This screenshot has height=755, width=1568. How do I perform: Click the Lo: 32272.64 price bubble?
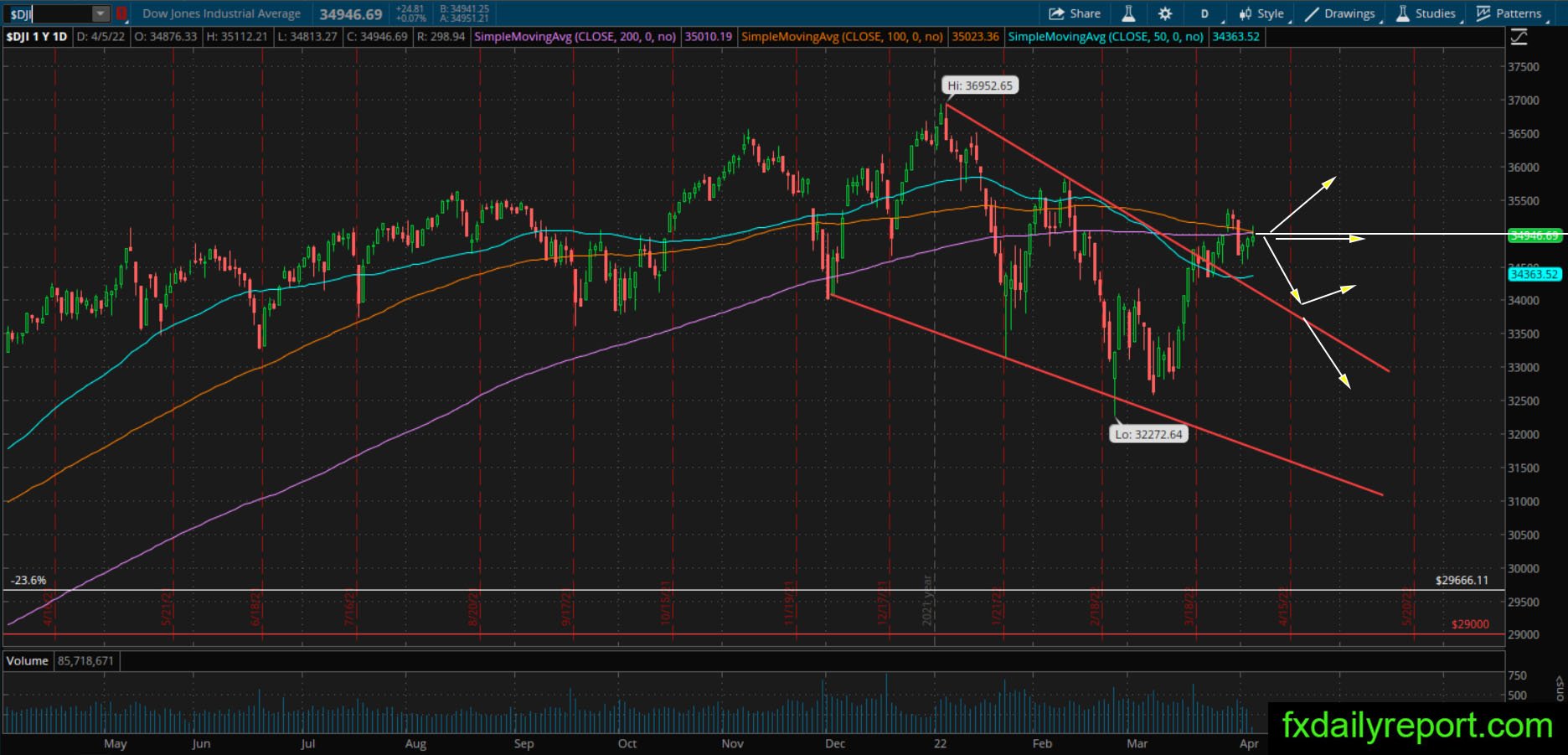tap(1148, 434)
